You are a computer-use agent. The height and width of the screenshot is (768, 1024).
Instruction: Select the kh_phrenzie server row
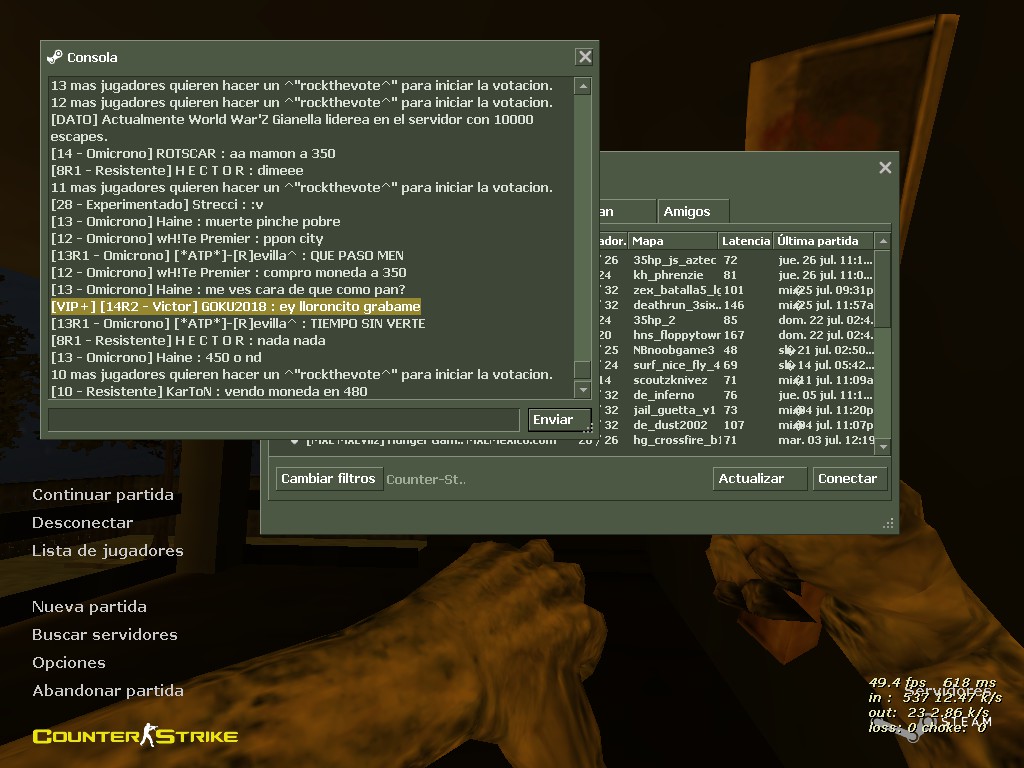point(736,275)
